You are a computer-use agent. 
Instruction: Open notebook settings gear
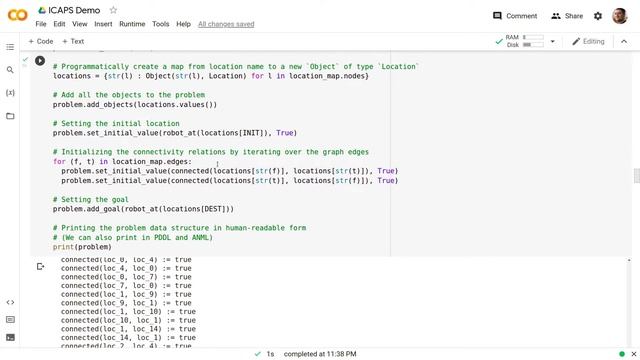[598, 16]
